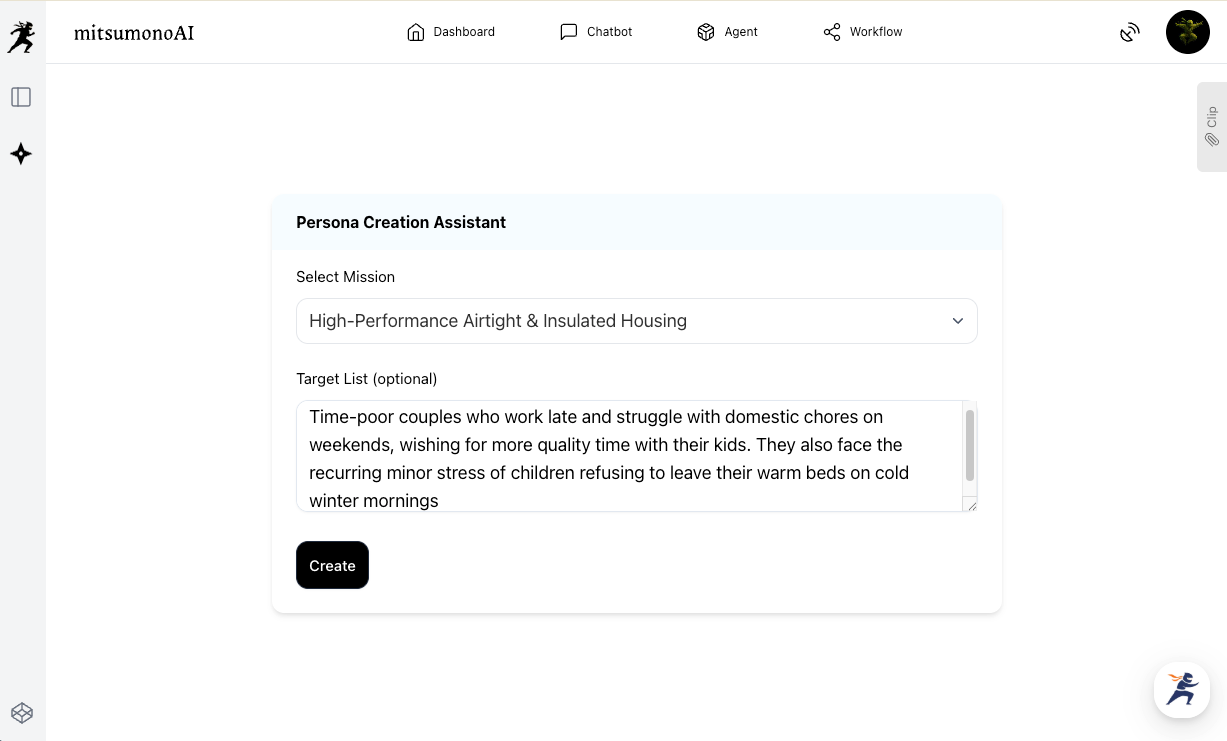Open the user profile avatar
Screen dimensions: 1227x741
tap(1187, 32)
